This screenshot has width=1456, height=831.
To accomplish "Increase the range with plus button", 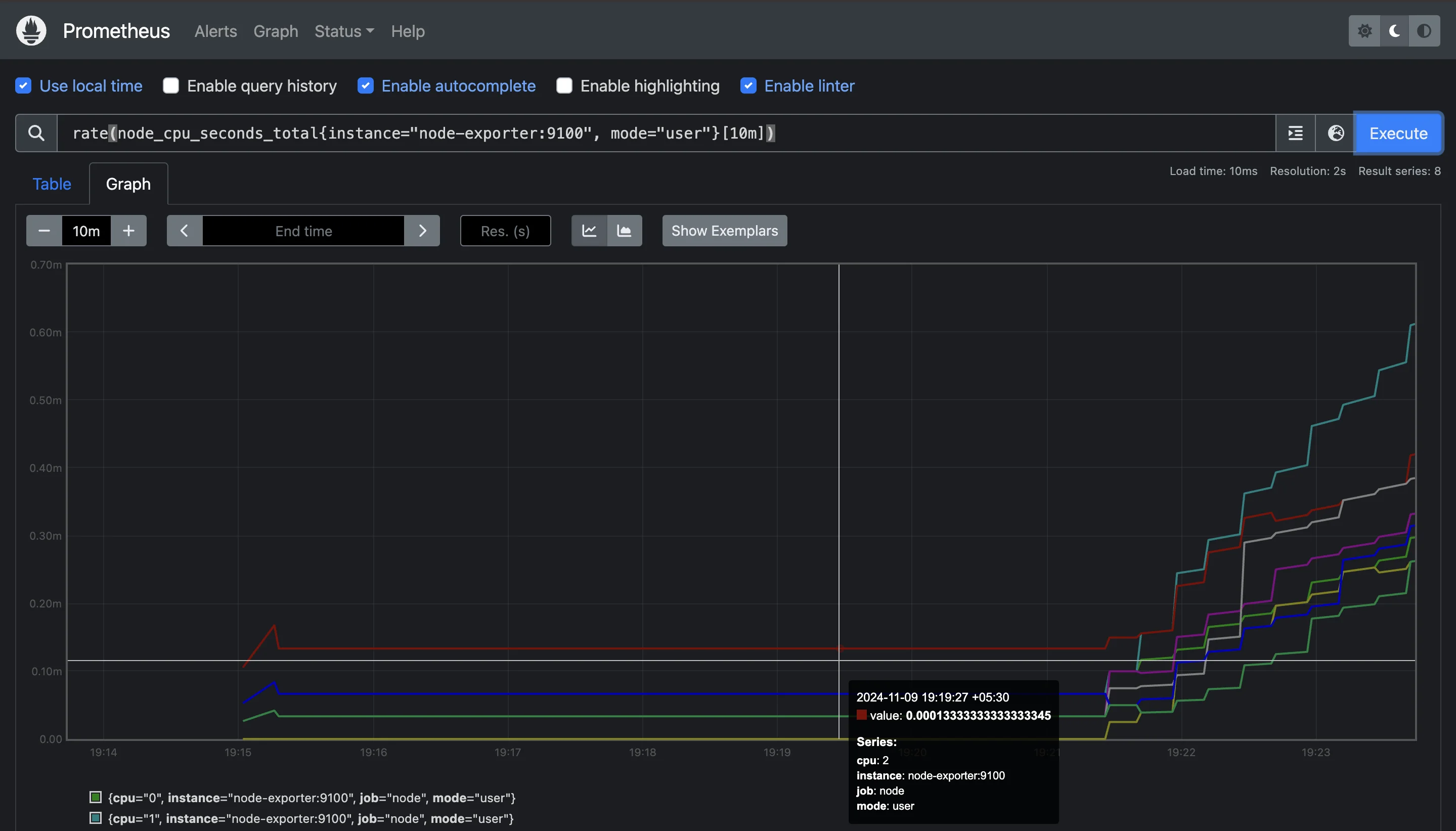I will (128, 231).
